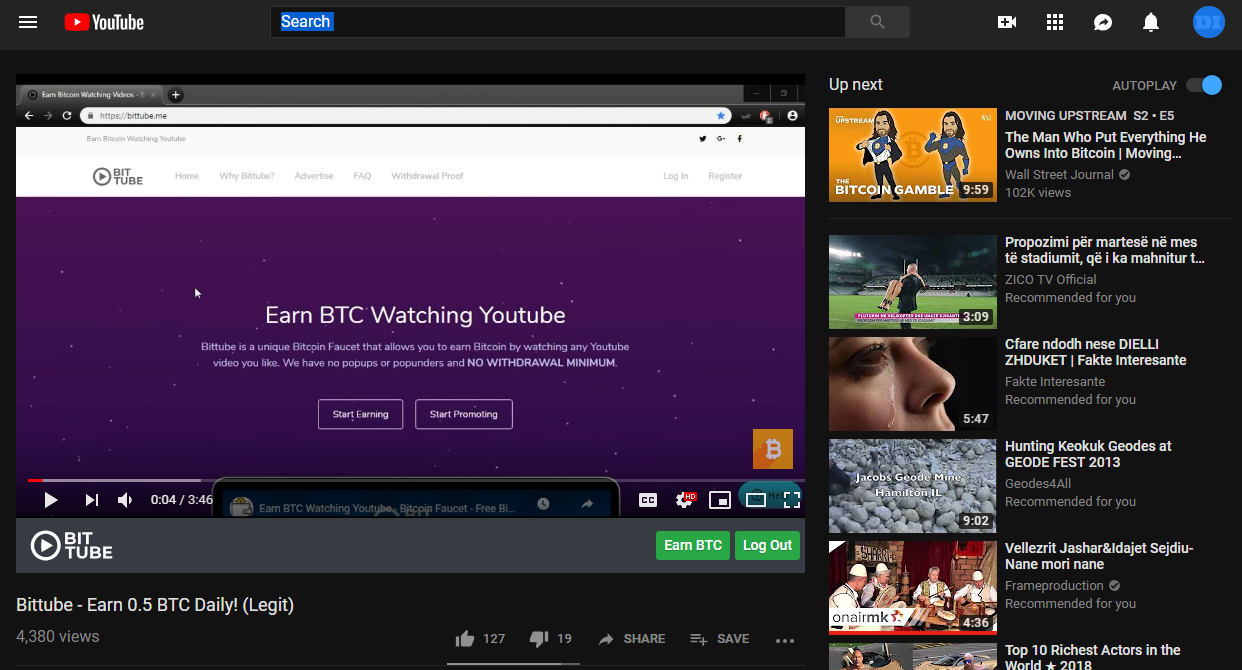Open the crying eye video thumbnail

[x=913, y=384]
